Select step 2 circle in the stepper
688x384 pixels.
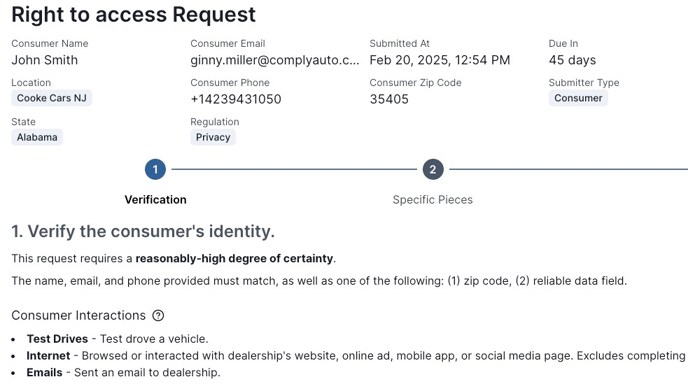[x=433, y=169]
